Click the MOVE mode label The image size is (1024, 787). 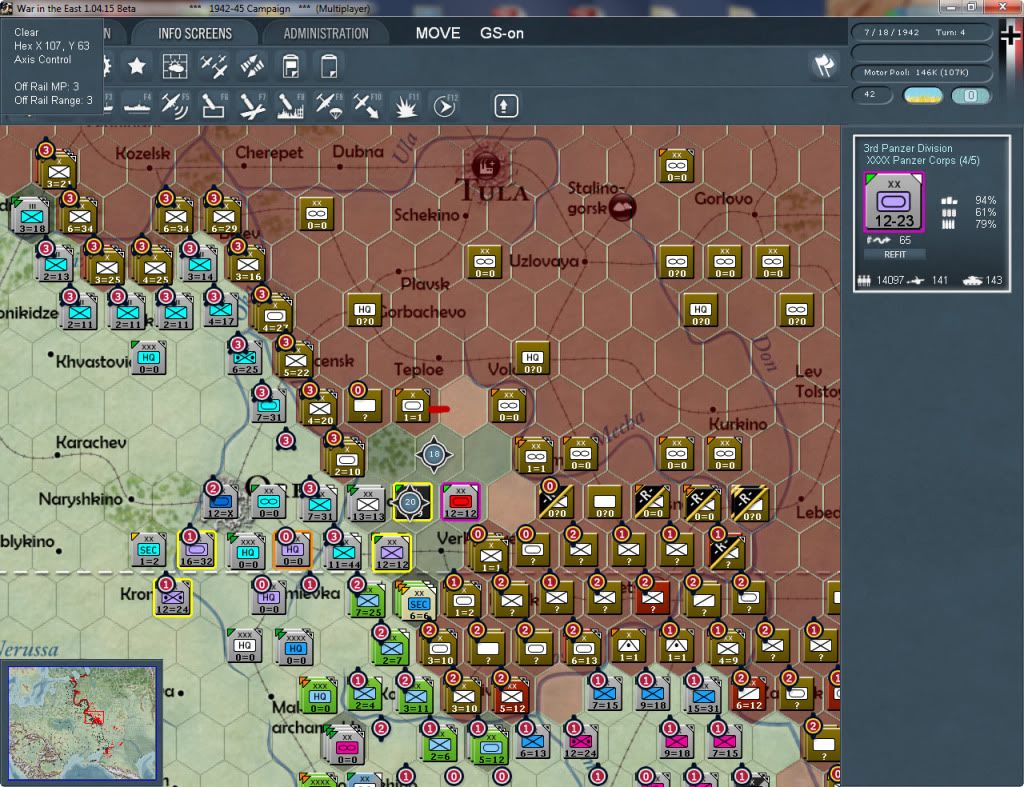(438, 33)
